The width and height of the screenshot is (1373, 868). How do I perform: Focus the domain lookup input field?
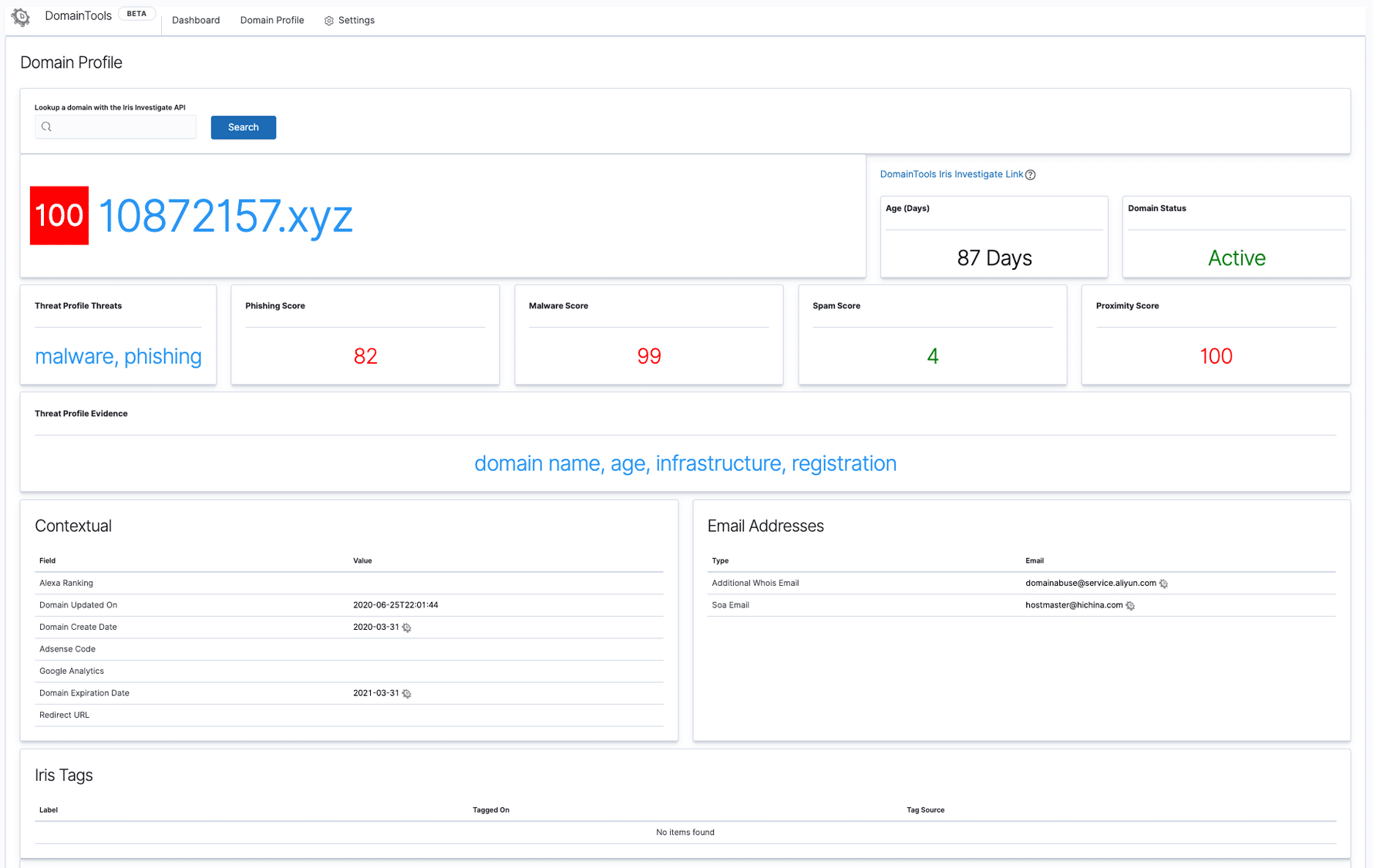(116, 127)
